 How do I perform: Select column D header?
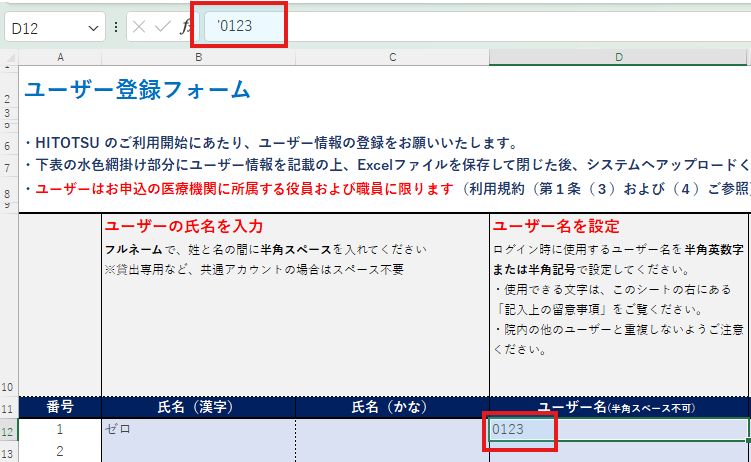click(619, 56)
